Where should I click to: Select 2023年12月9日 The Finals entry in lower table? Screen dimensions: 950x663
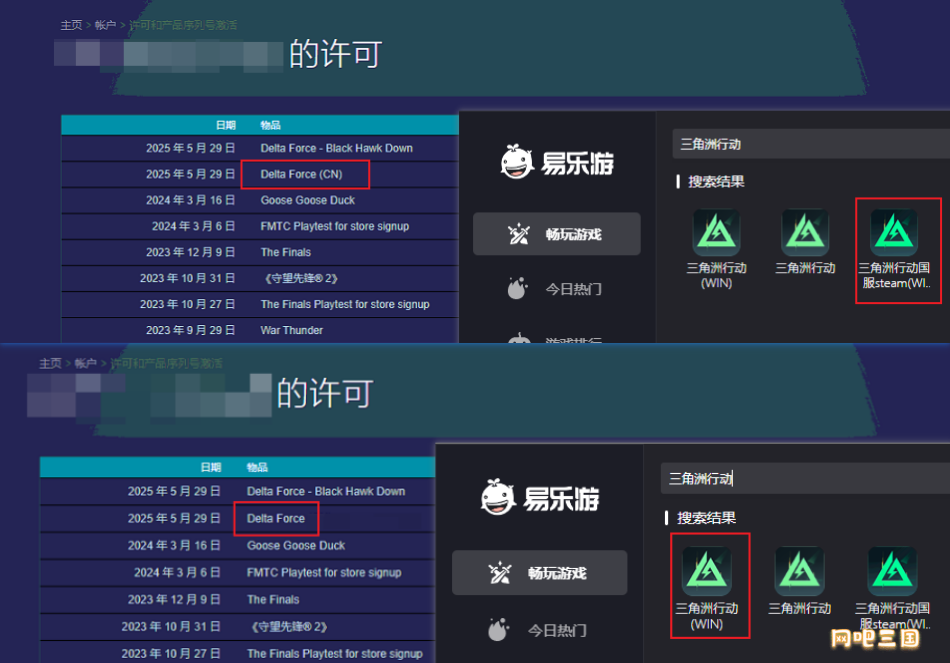273,599
